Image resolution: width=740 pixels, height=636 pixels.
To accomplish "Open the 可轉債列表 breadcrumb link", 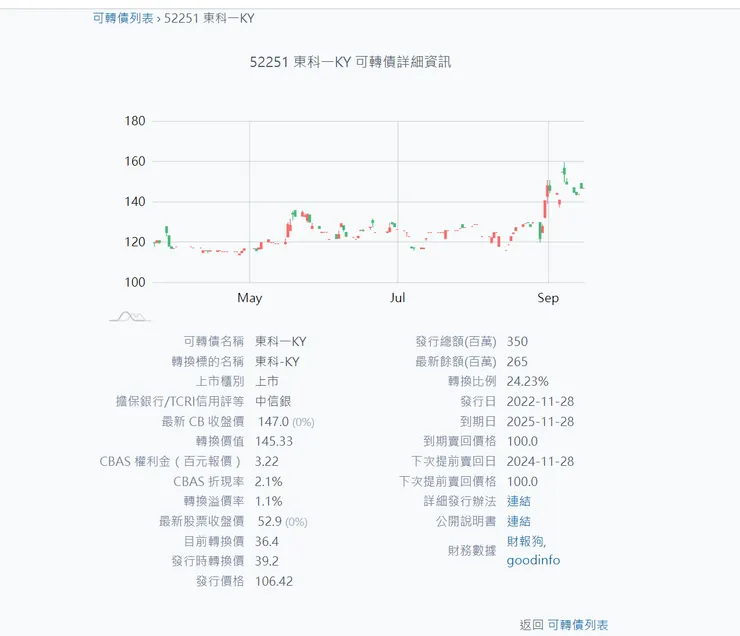I will coord(123,18).
